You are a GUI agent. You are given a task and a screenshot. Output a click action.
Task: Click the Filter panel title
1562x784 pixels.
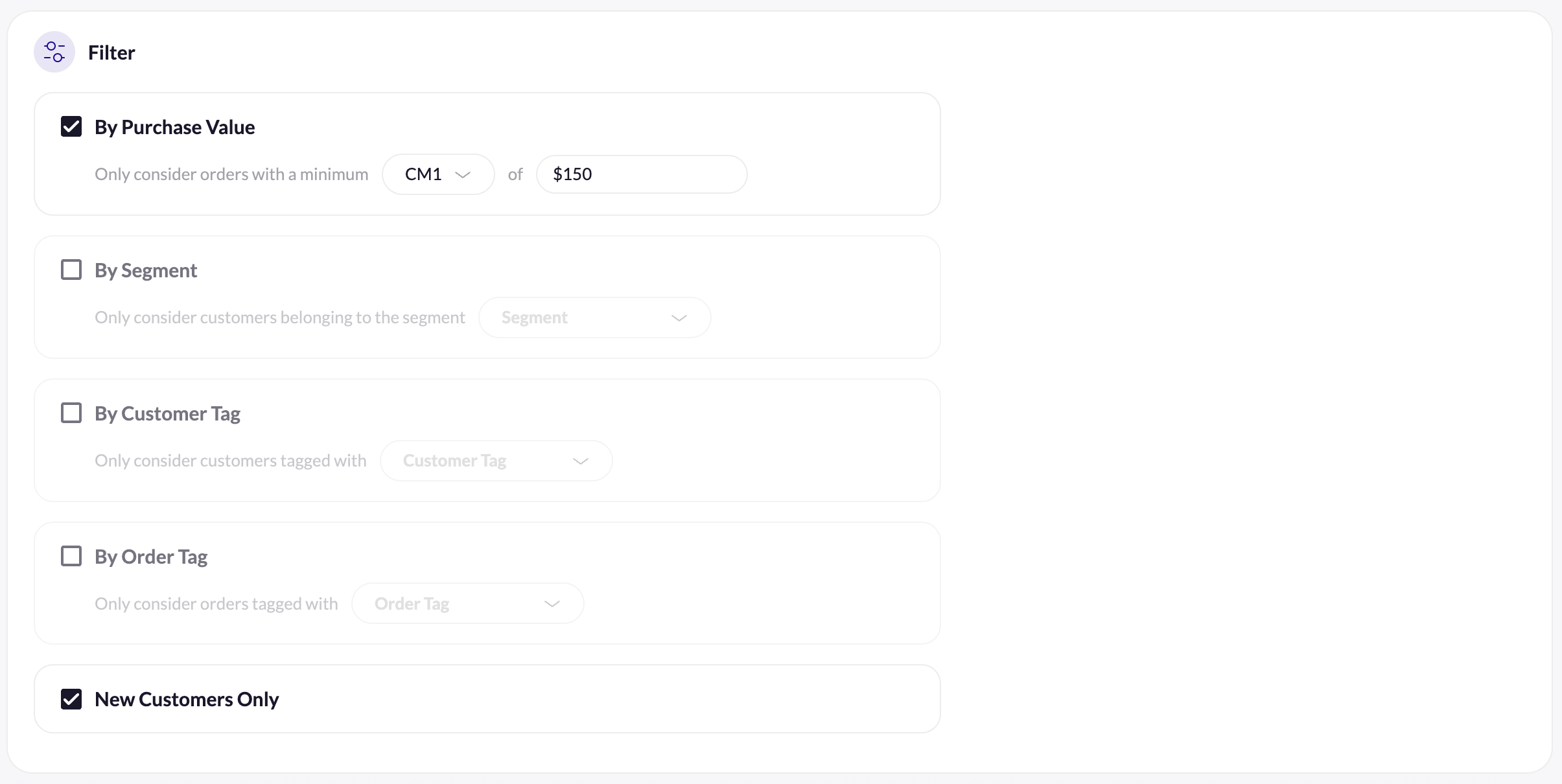coord(111,52)
